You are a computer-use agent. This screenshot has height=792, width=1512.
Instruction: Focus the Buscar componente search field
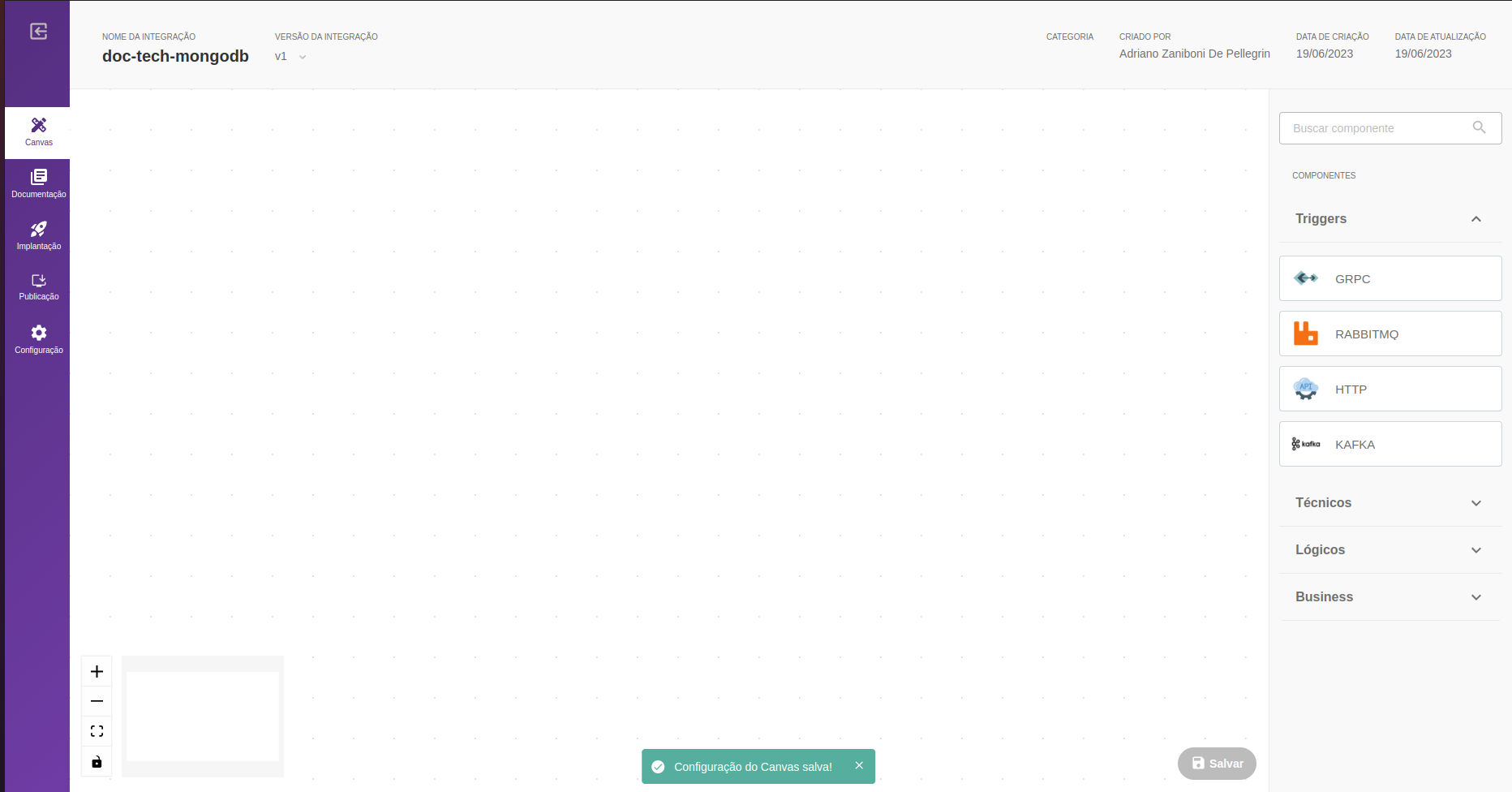1390,128
